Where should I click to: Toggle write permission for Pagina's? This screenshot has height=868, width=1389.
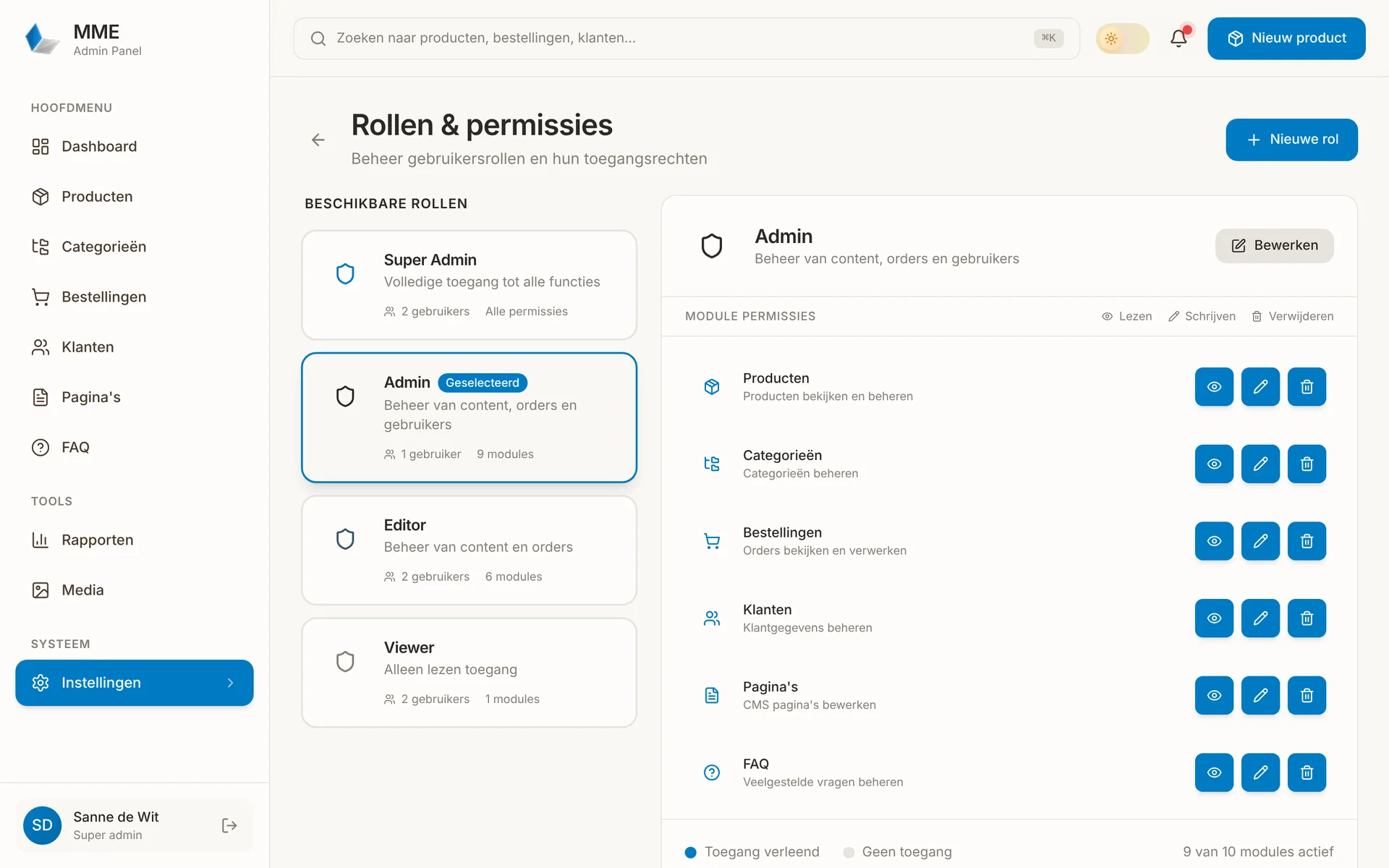1260,695
